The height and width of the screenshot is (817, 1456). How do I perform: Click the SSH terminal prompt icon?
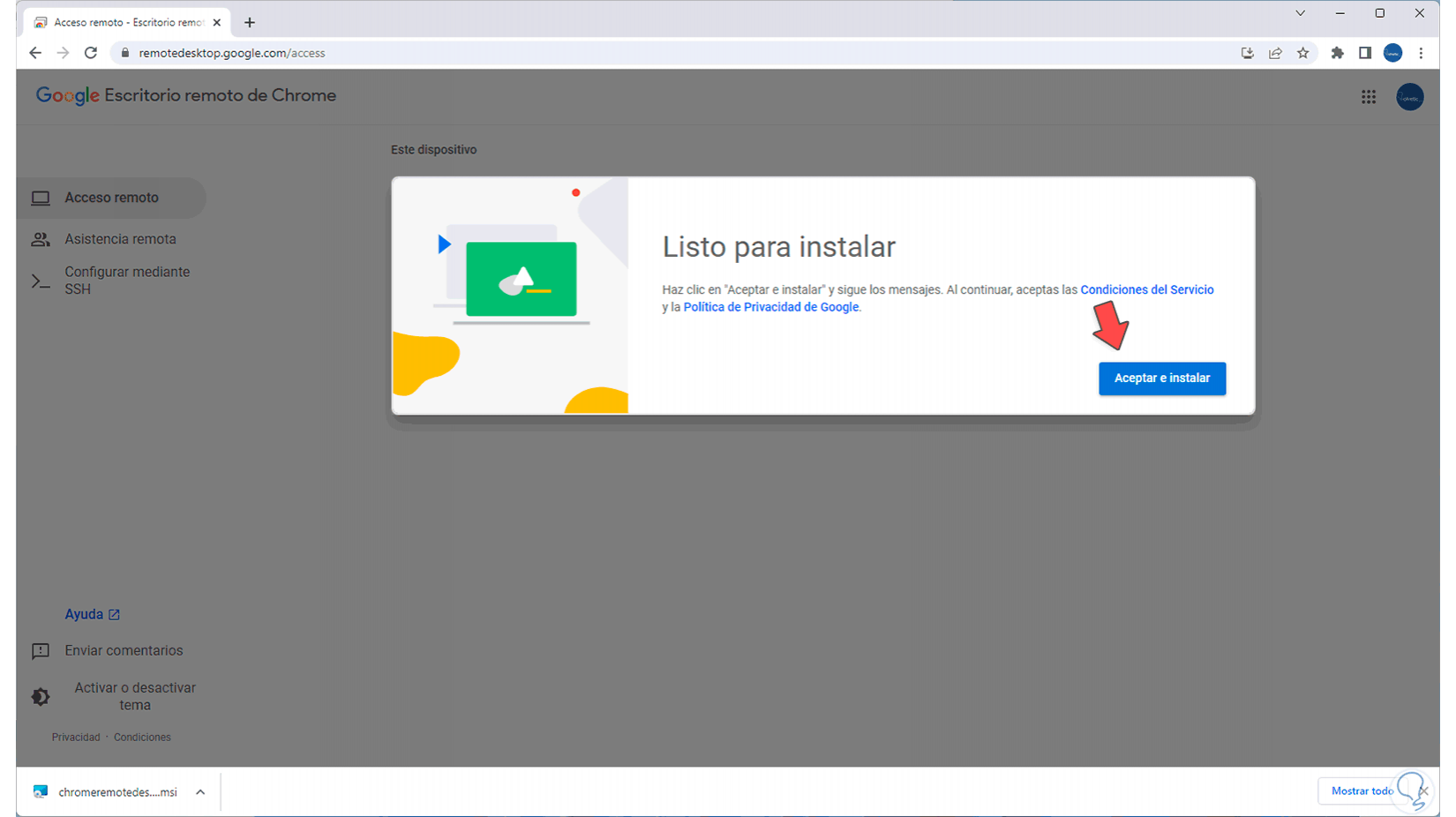41,281
